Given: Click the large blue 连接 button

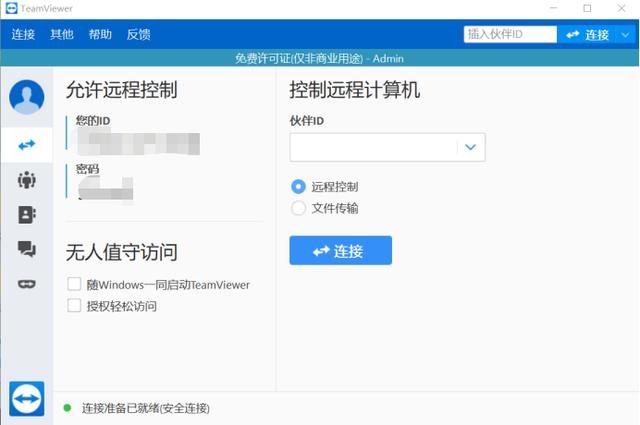Looking at the screenshot, I should click(x=341, y=250).
